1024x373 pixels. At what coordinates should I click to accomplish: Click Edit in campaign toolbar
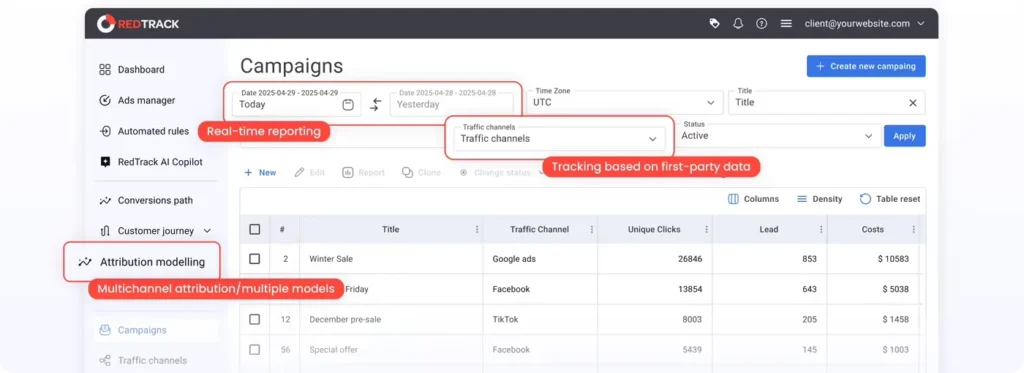310,172
